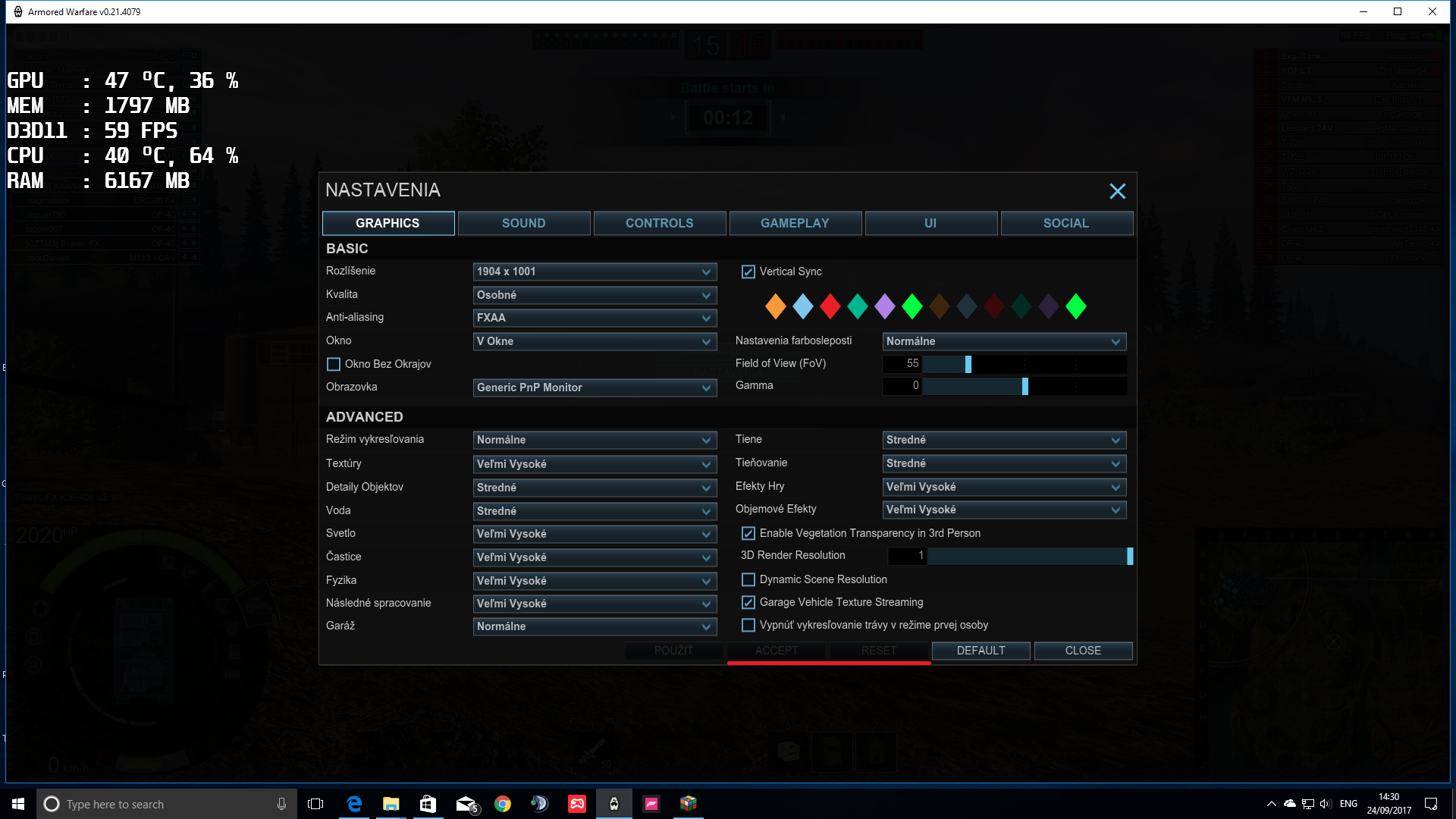The width and height of the screenshot is (1456, 819).
Task: Click the red game controller taskbar icon
Action: coord(577,804)
